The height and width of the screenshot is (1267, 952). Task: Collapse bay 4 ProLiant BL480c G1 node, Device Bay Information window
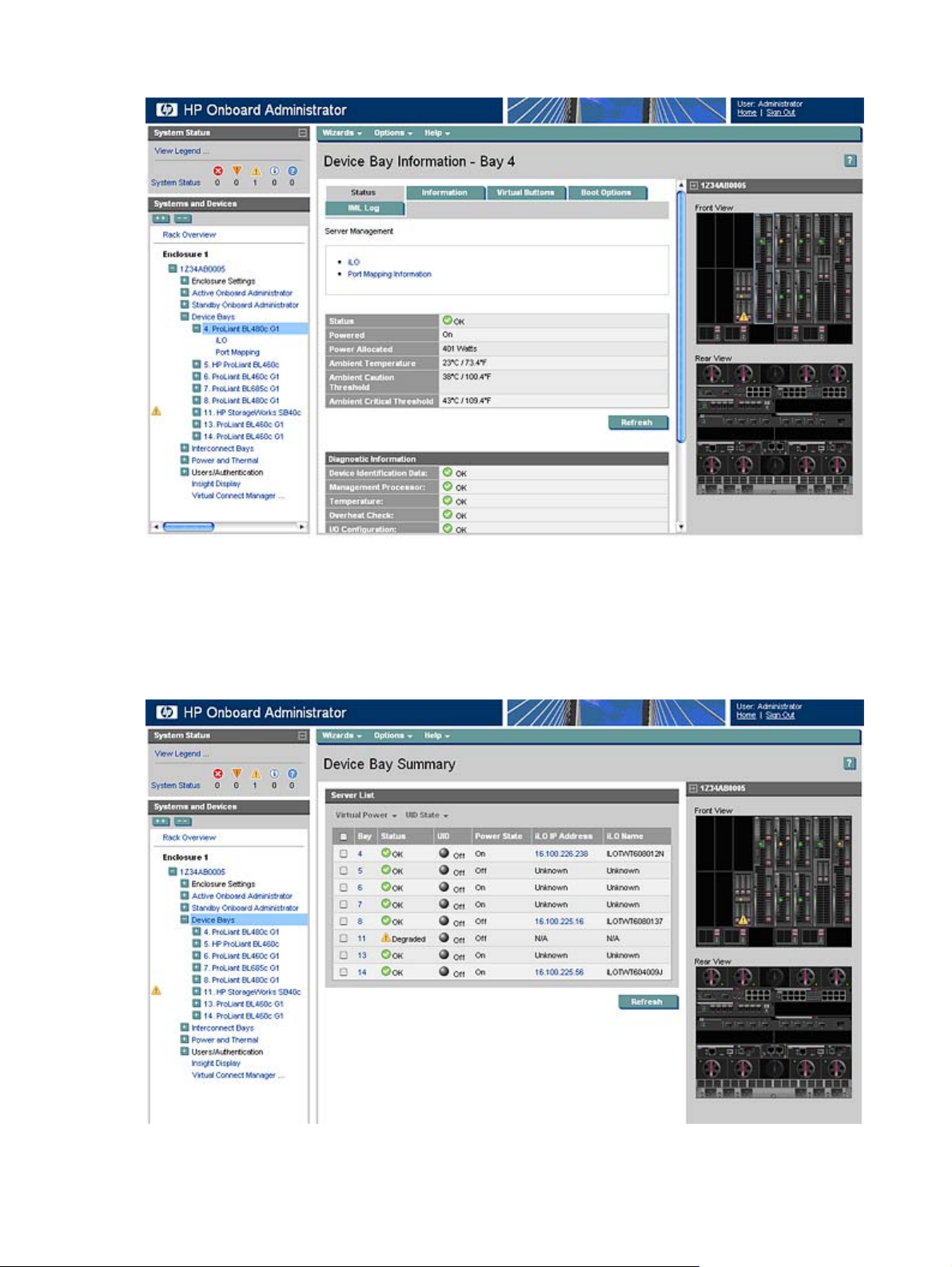click(x=197, y=329)
